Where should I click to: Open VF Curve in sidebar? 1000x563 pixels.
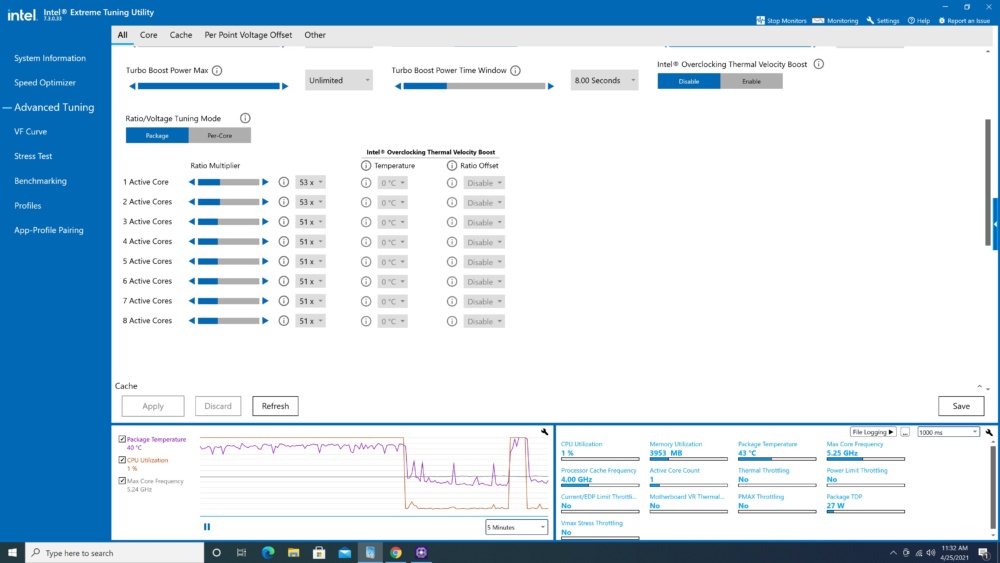(x=31, y=131)
